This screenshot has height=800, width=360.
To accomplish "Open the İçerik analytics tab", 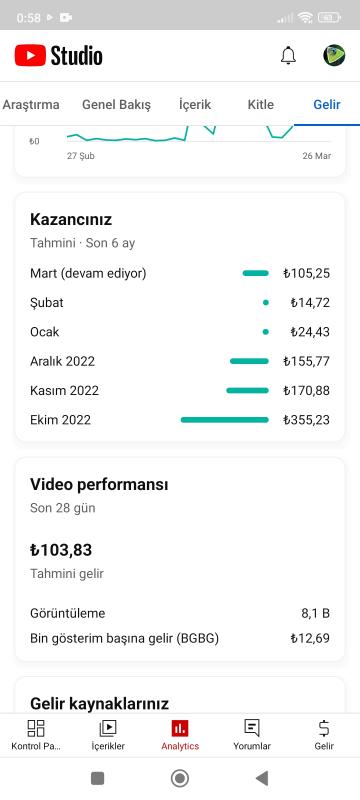I will (x=195, y=105).
